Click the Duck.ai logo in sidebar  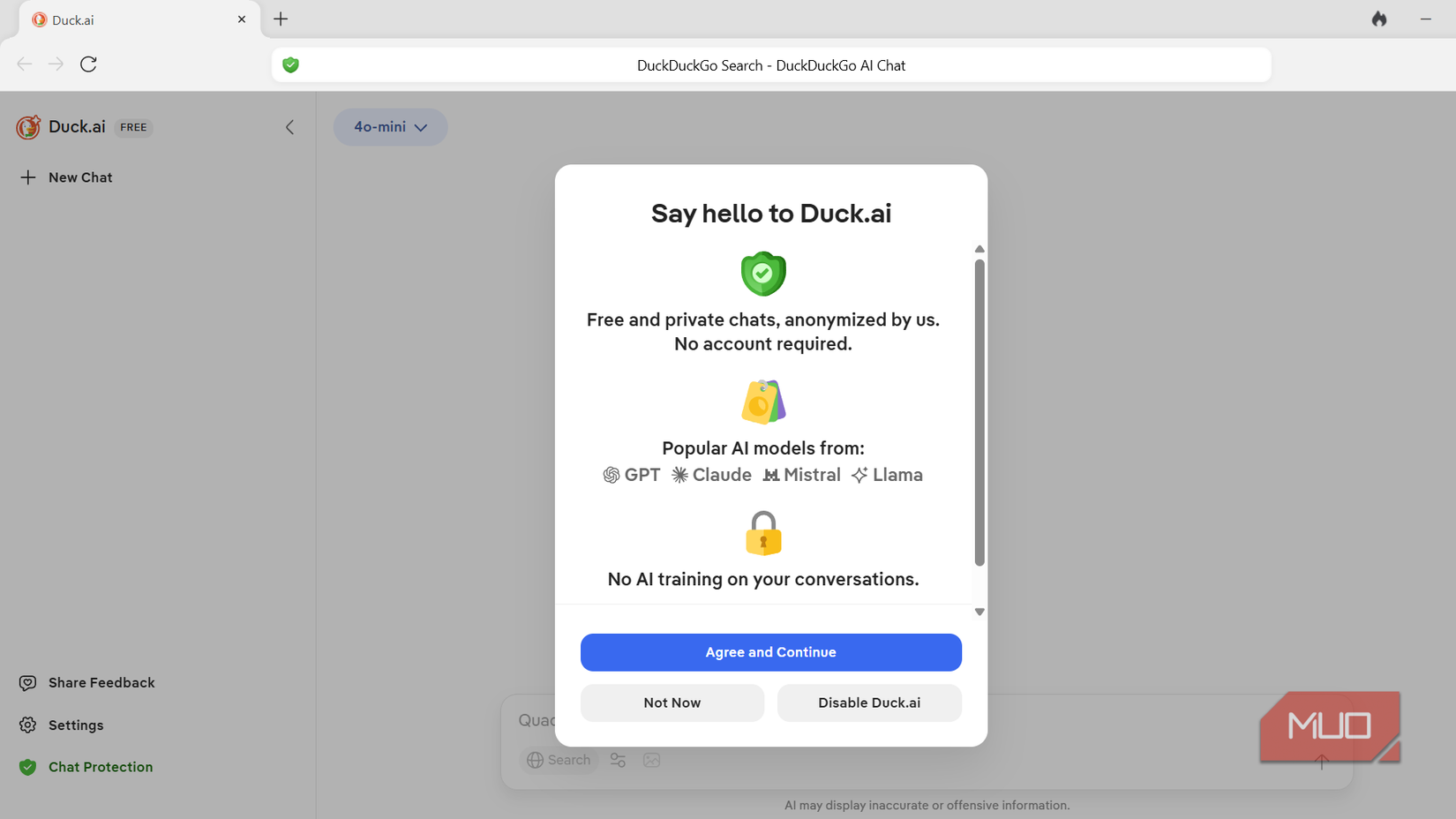pos(28,127)
